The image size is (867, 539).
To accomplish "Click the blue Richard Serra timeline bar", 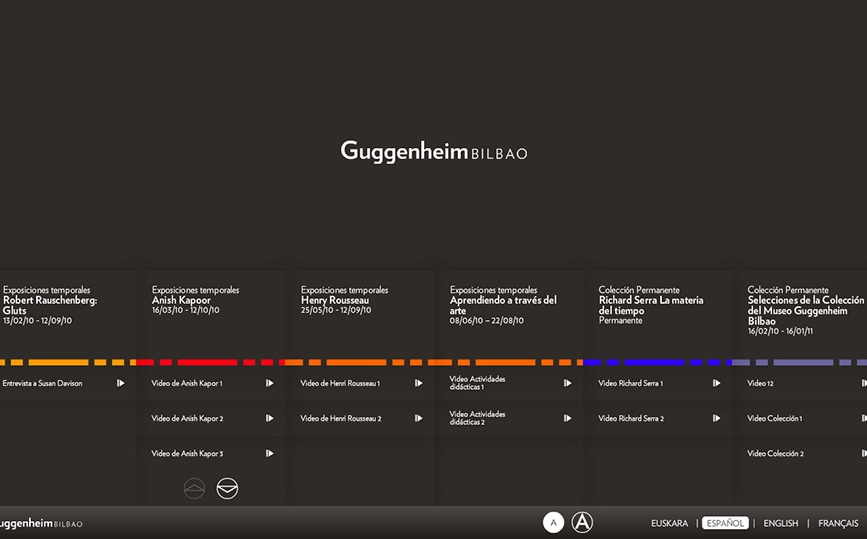I will point(657,362).
